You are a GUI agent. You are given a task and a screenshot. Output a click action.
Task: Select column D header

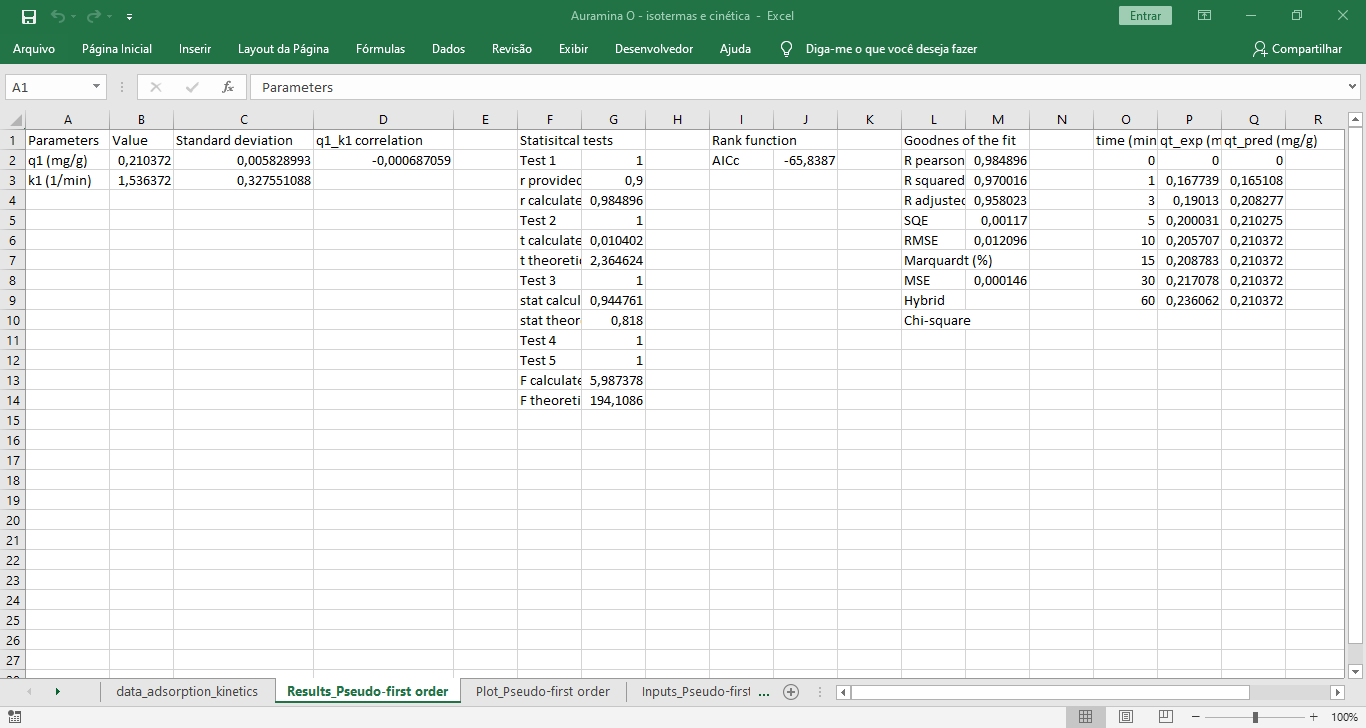383,120
